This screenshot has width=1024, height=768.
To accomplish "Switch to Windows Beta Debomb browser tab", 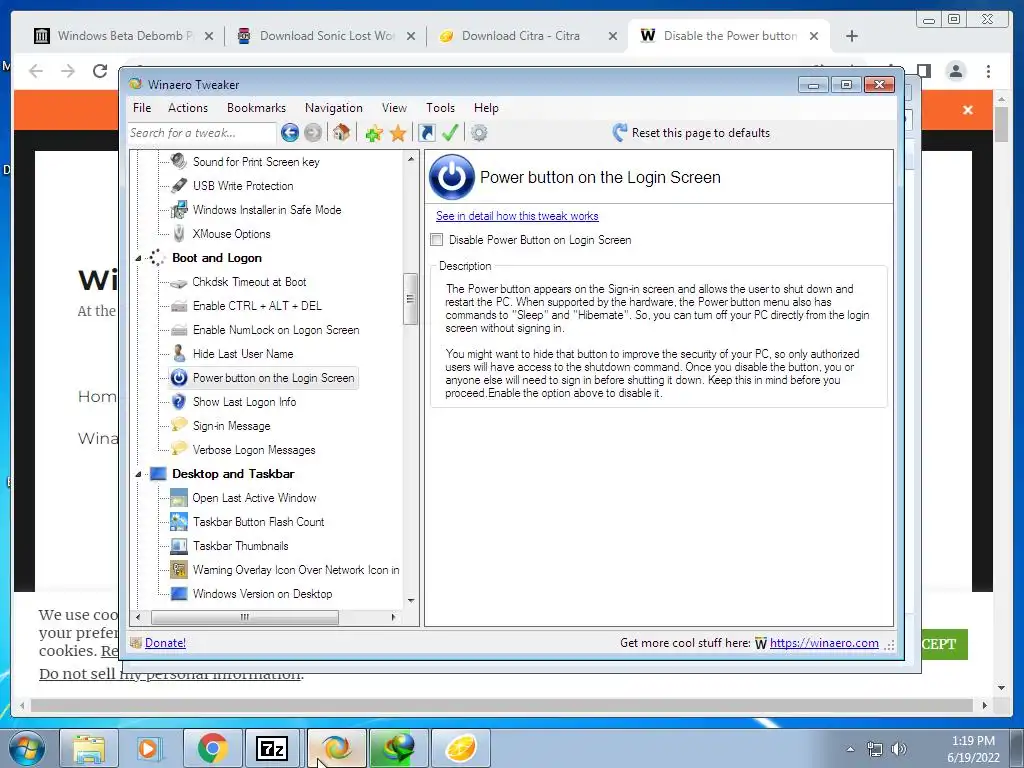I will pos(123,36).
